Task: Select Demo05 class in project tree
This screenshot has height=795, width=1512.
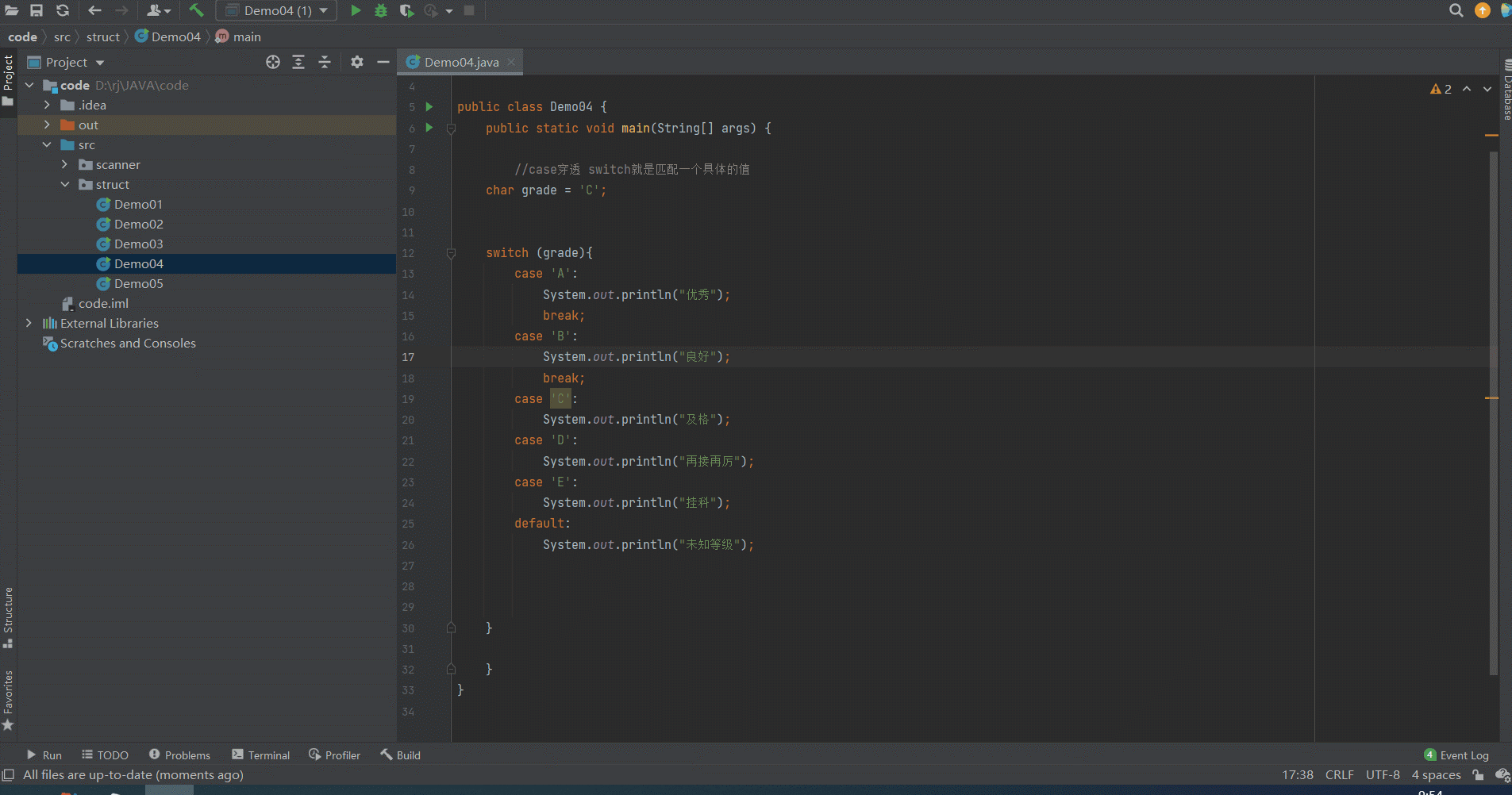Action: (138, 283)
